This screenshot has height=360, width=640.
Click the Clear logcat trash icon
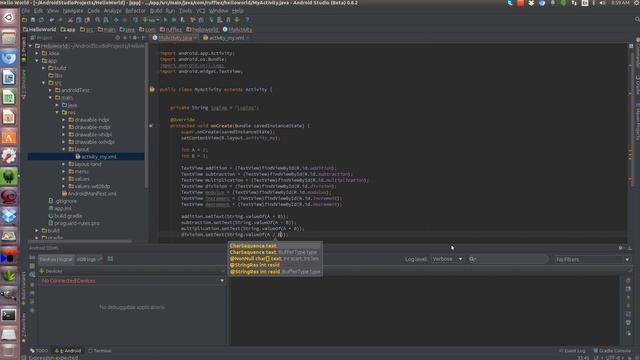pyautogui.click(x=628, y=281)
